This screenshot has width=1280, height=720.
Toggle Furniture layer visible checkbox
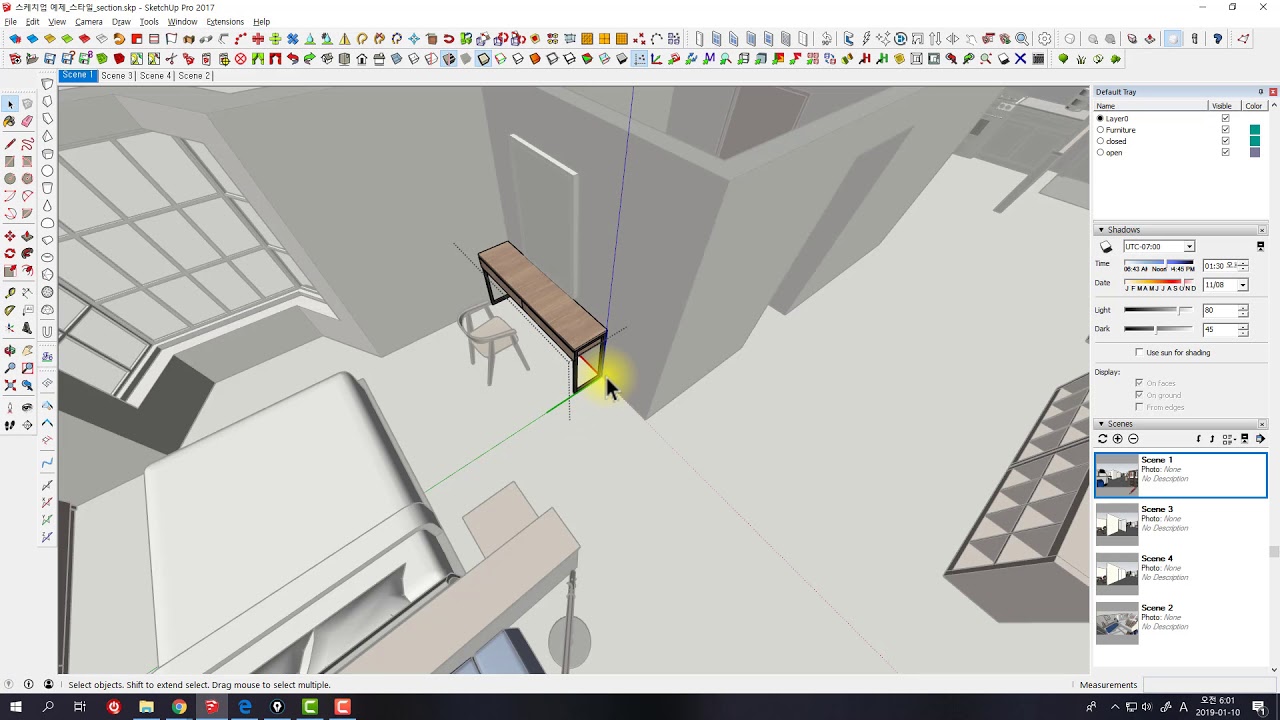pyautogui.click(x=1225, y=130)
